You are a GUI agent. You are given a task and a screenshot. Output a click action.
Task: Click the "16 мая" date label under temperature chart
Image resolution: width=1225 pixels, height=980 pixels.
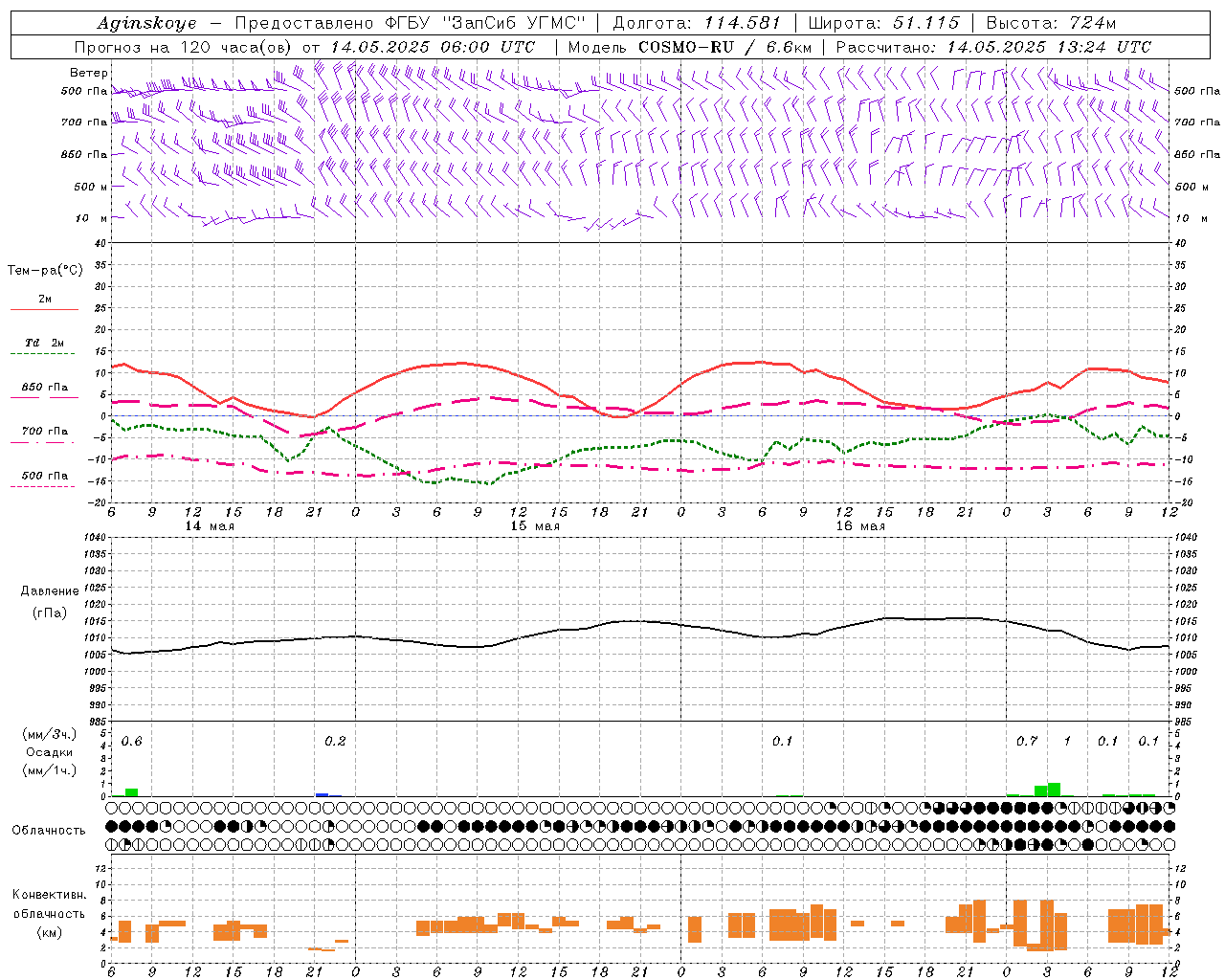click(x=860, y=526)
